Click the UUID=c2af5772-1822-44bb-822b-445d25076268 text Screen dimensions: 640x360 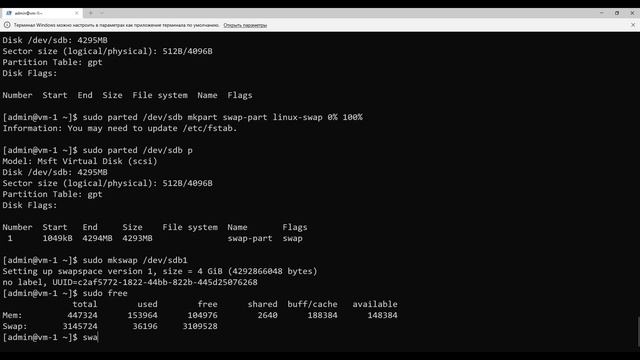tap(155, 282)
